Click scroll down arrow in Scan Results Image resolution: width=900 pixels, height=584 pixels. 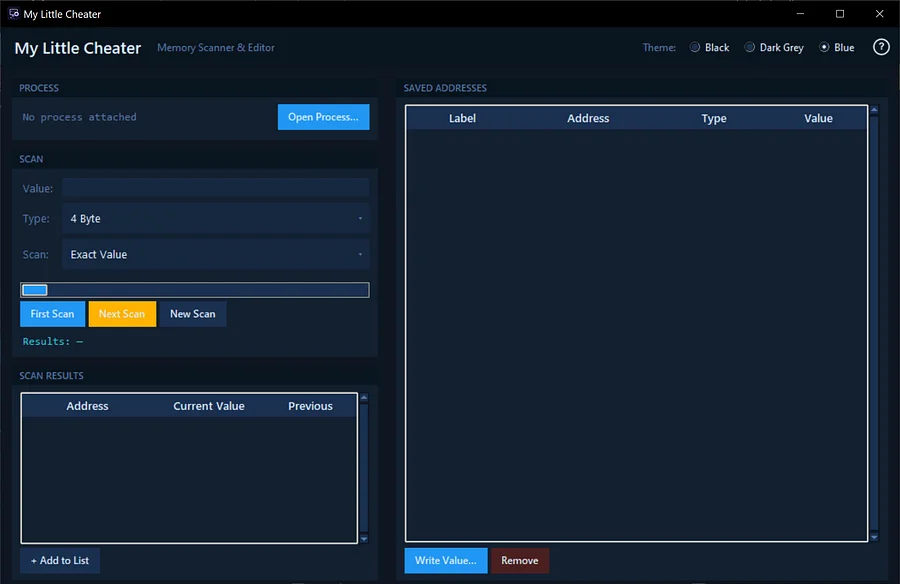[x=364, y=539]
